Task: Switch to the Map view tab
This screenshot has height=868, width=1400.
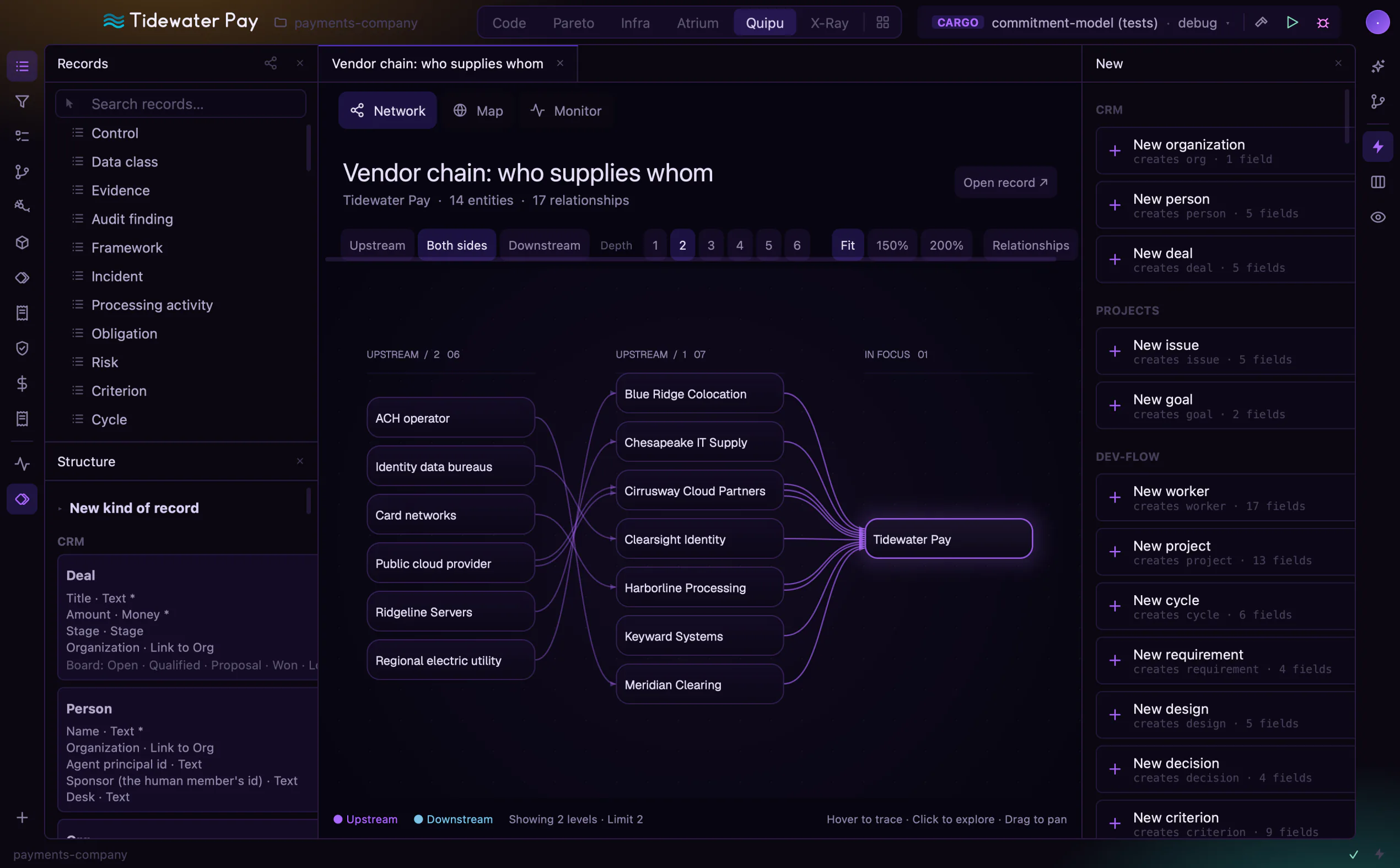Action: point(478,110)
